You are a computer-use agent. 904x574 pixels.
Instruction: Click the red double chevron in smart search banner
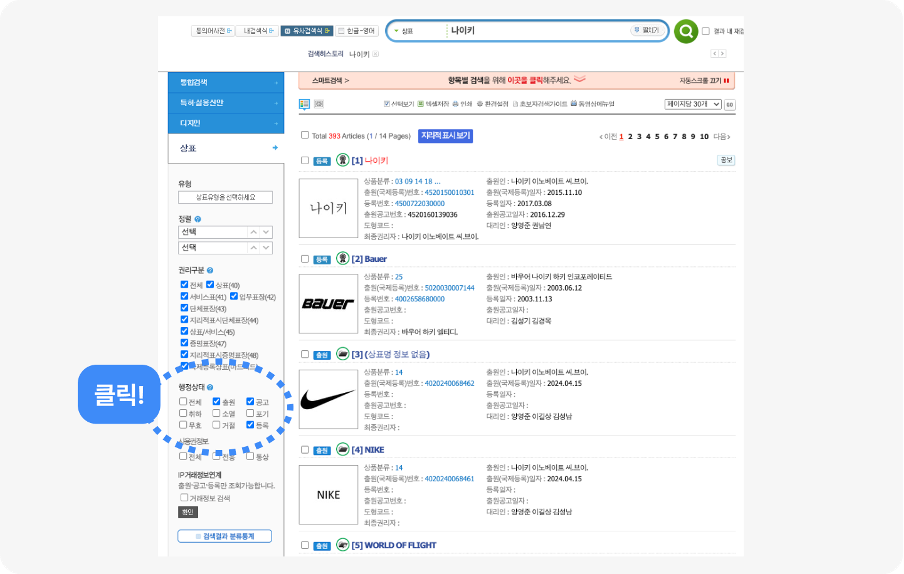pyautogui.click(x=579, y=79)
